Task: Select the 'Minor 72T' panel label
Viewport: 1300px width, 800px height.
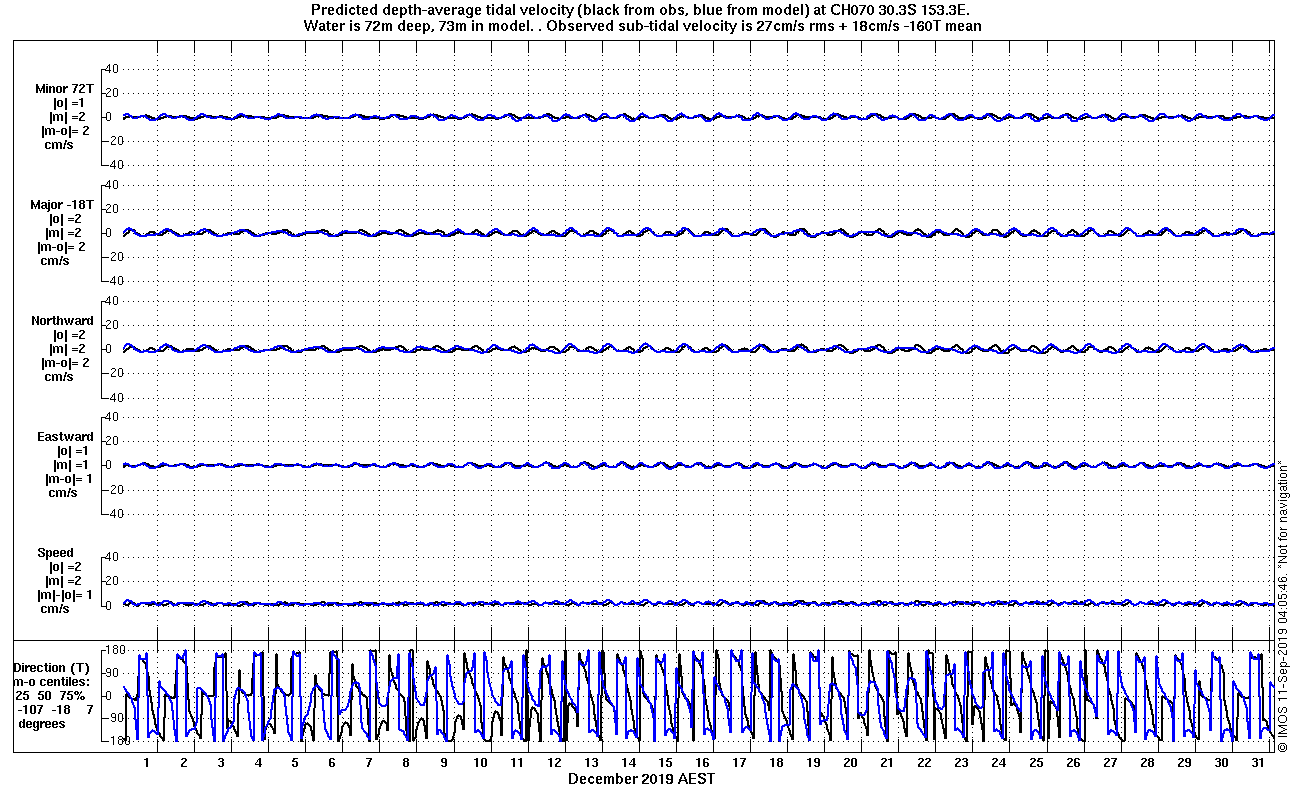Action: point(64,89)
